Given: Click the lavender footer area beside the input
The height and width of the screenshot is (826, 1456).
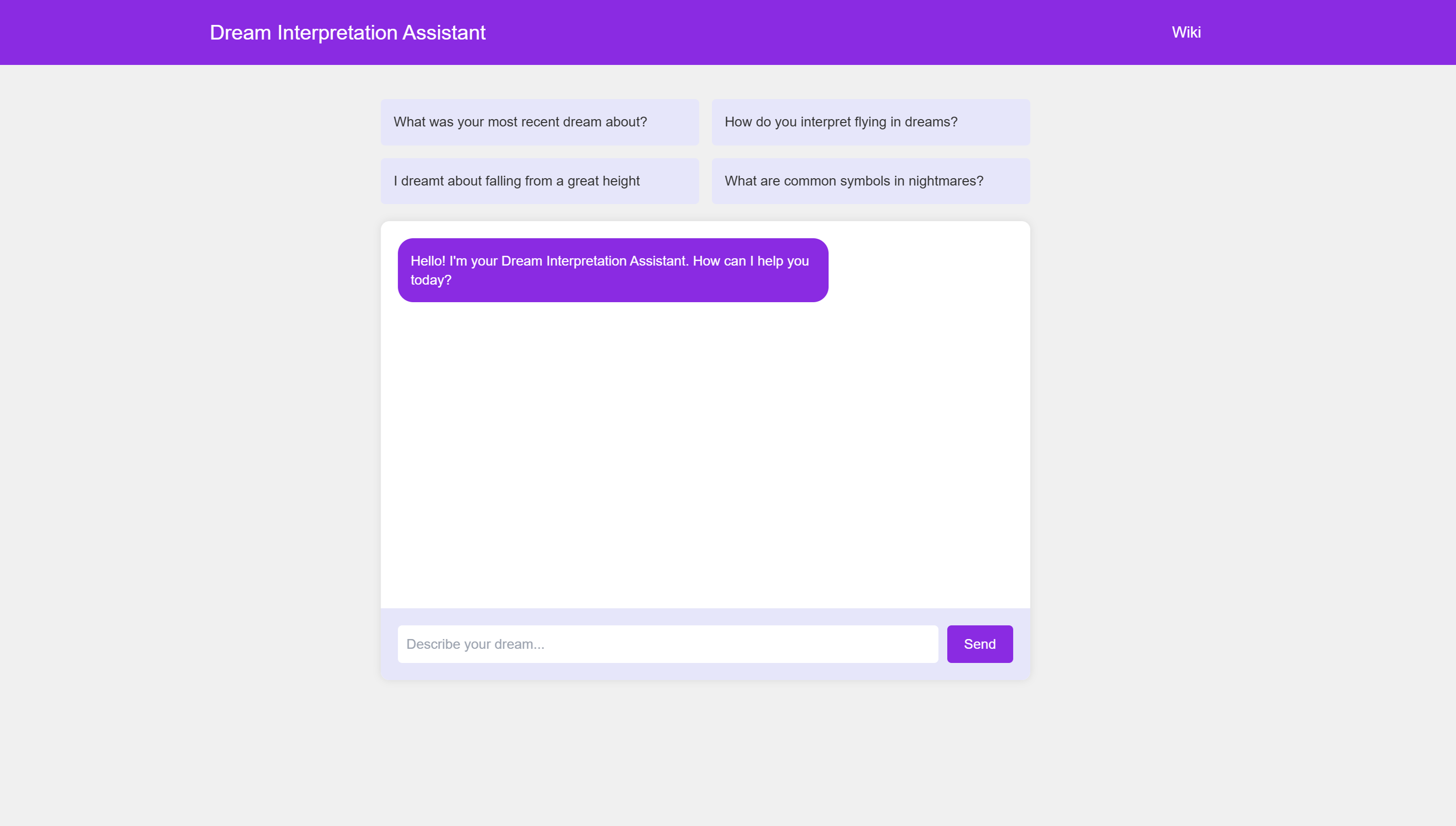Looking at the screenshot, I should click(x=705, y=617).
